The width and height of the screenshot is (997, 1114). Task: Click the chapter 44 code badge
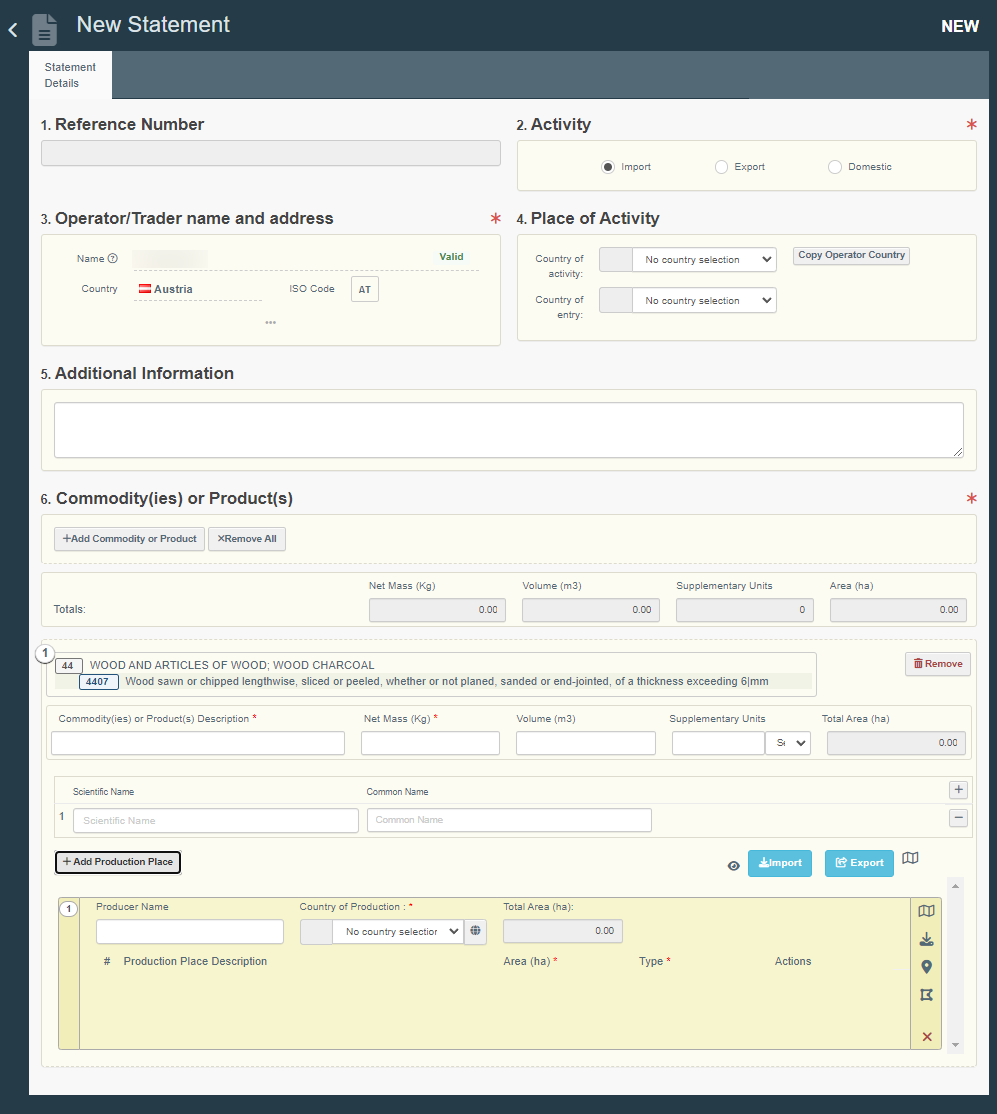coord(68,666)
